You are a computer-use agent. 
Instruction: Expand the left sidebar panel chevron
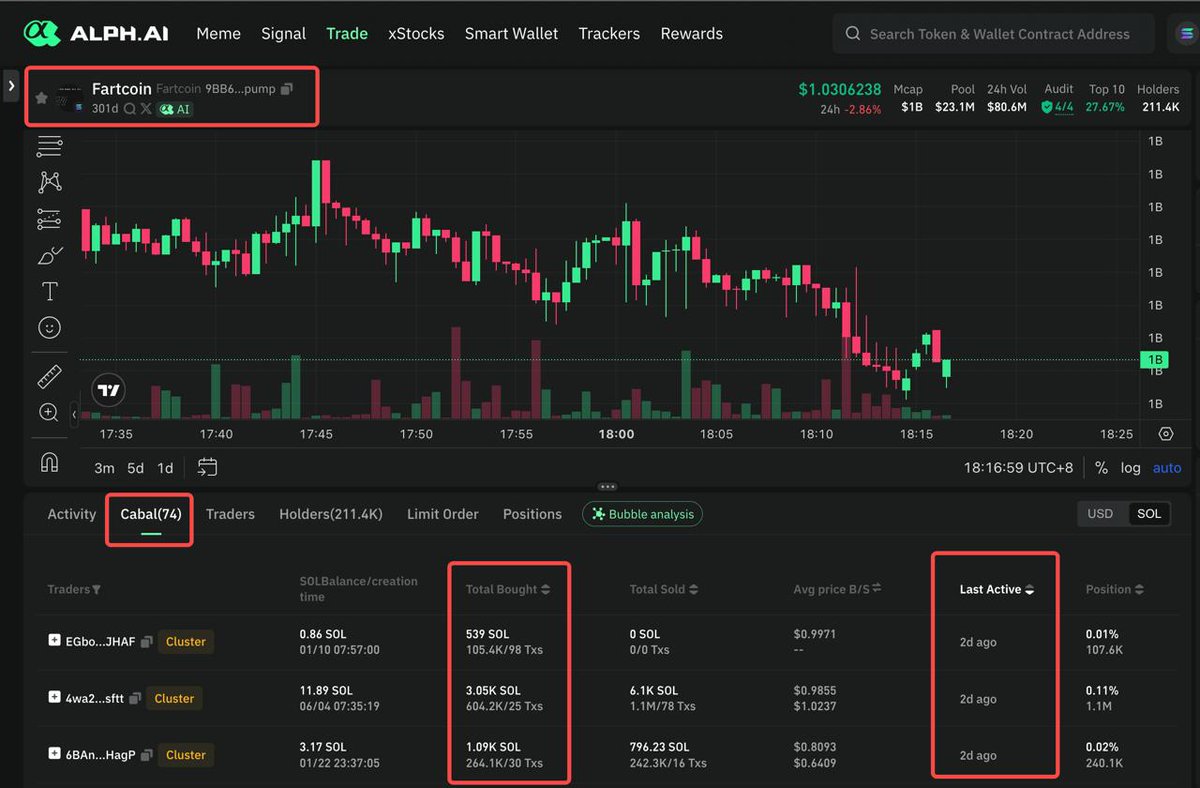11,86
